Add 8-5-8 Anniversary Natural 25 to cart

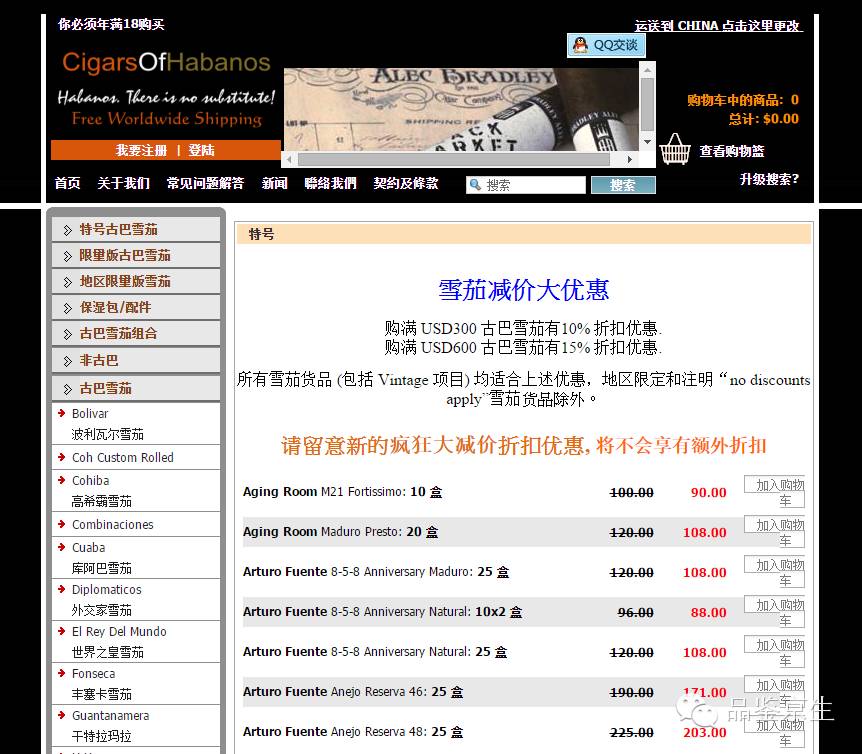click(x=775, y=652)
